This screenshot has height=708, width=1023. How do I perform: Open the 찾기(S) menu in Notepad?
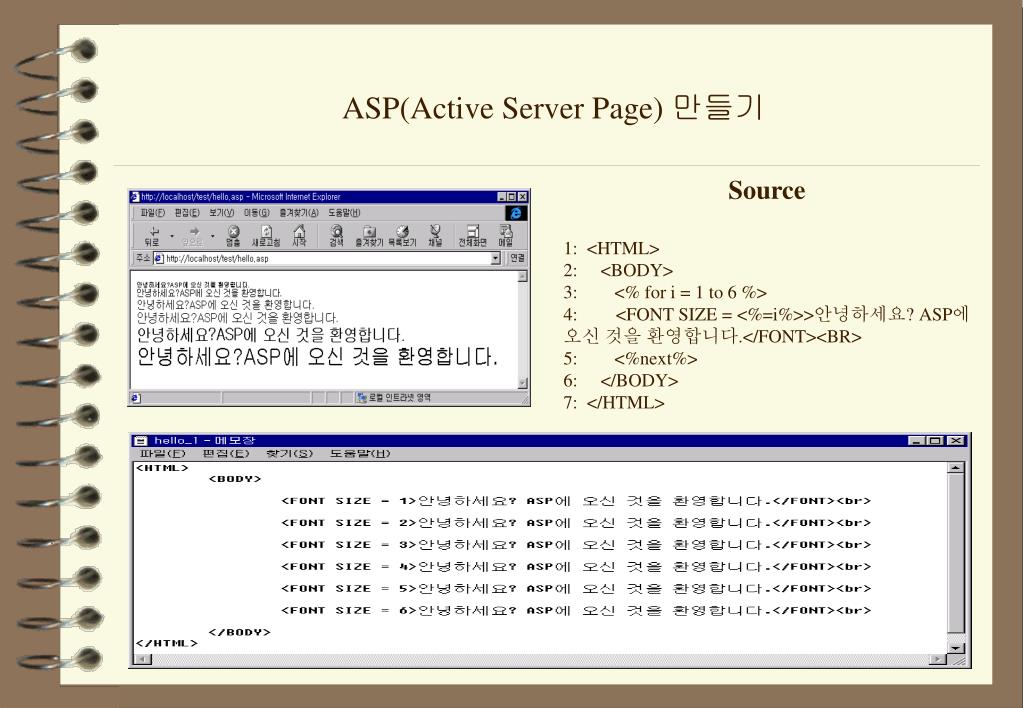click(x=289, y=454)
